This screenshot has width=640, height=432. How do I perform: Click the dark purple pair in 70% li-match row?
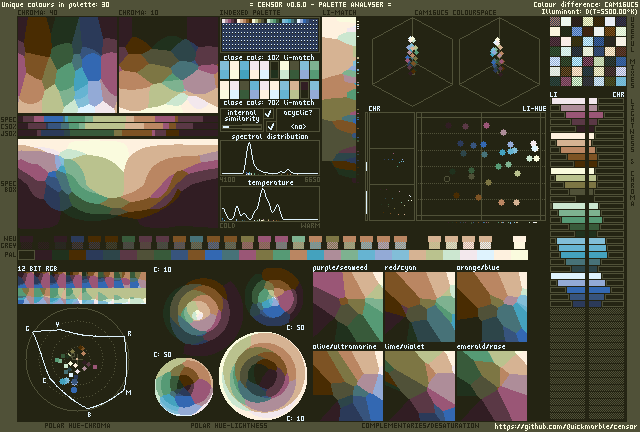tap(304, 90)
